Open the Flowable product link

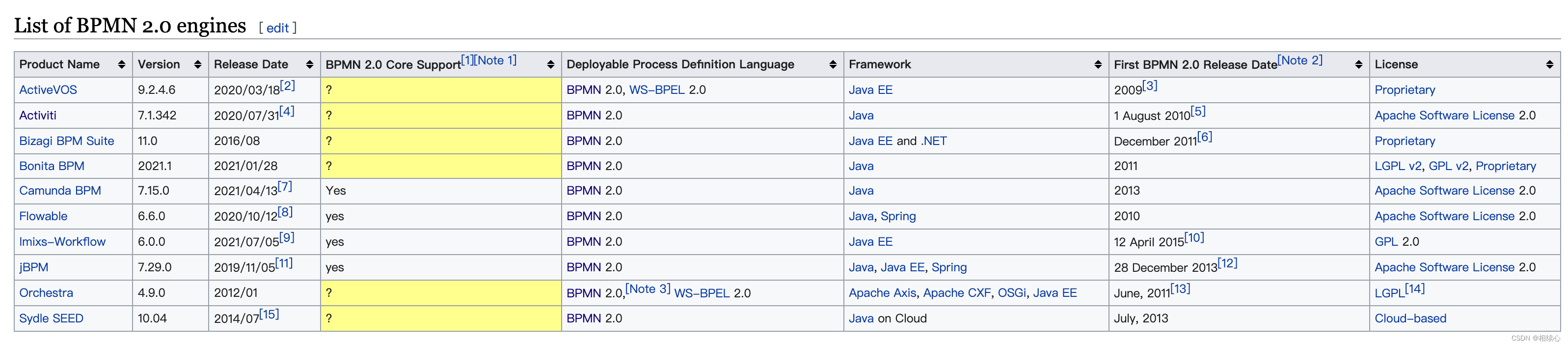(43, 216)
